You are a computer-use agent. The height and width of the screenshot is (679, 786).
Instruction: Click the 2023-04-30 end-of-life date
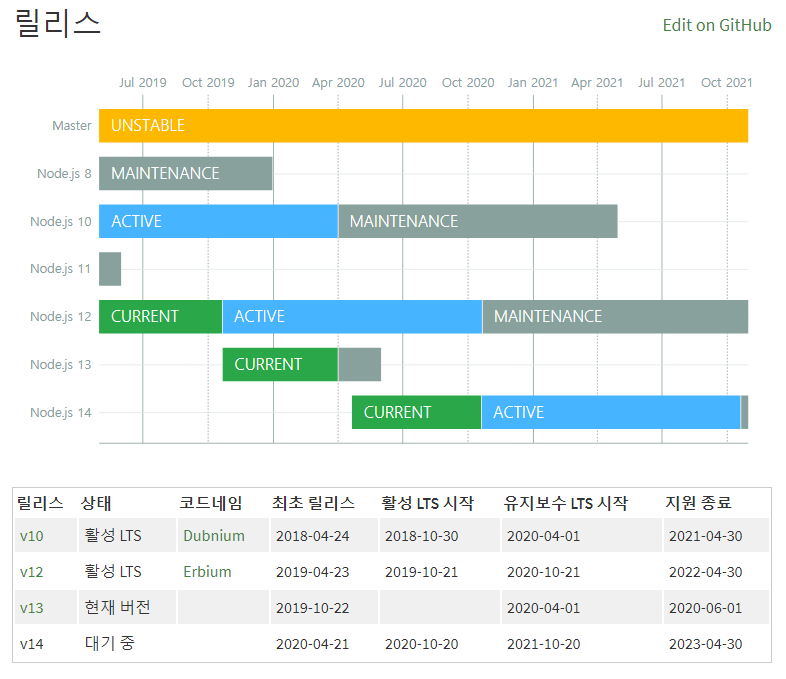(x=706, y=644)
